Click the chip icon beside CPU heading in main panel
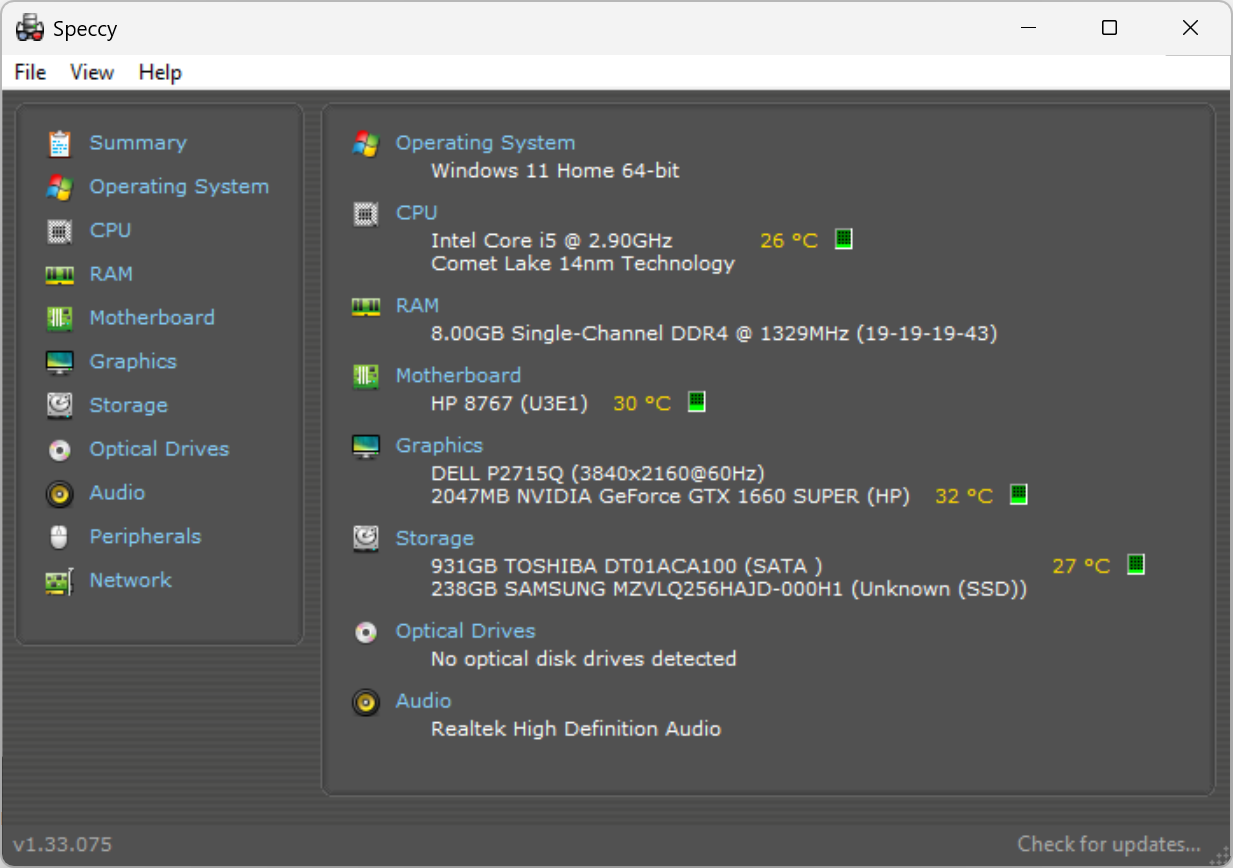Image resolution: width=1233 pixels, height=868 pixels. click(x=366, y=213)
